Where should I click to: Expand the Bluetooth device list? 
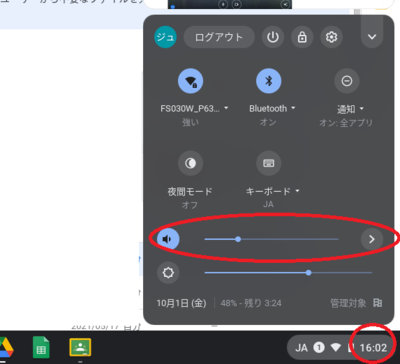pos(272,108)
